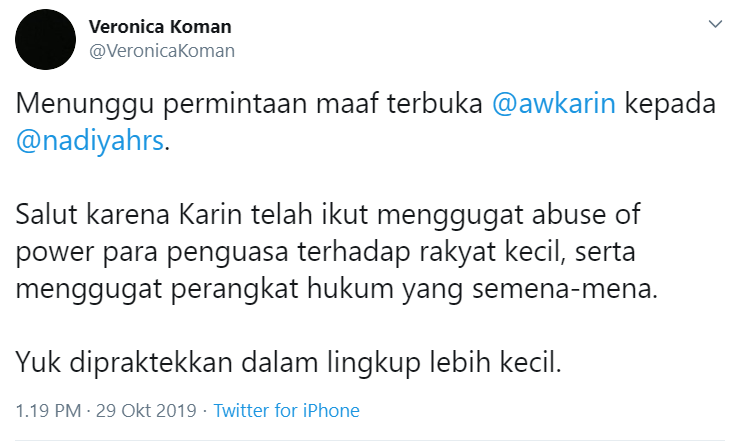Click the phrase perangkat hukum

pos(282,289)
